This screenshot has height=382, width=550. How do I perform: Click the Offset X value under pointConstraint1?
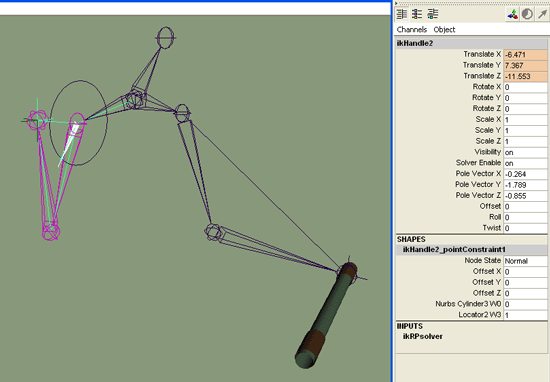coord(525,272)
